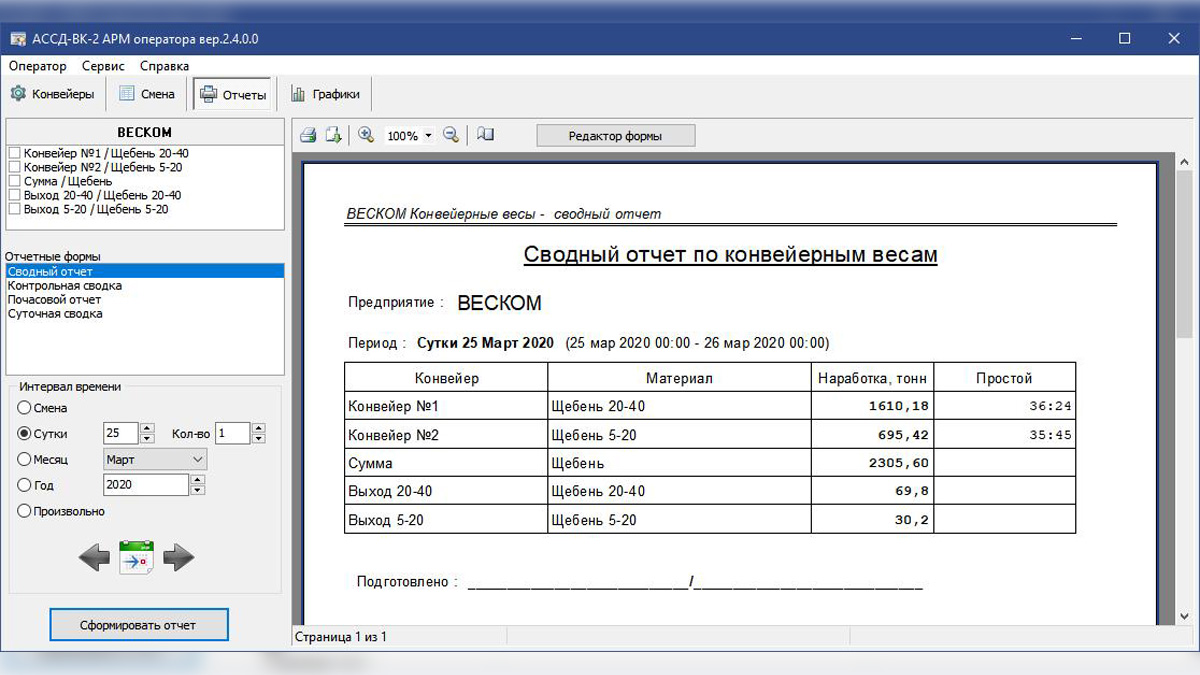Select Почасовой отчет report form
Viewport: 1200px width, 675px height.
[145, 300]
